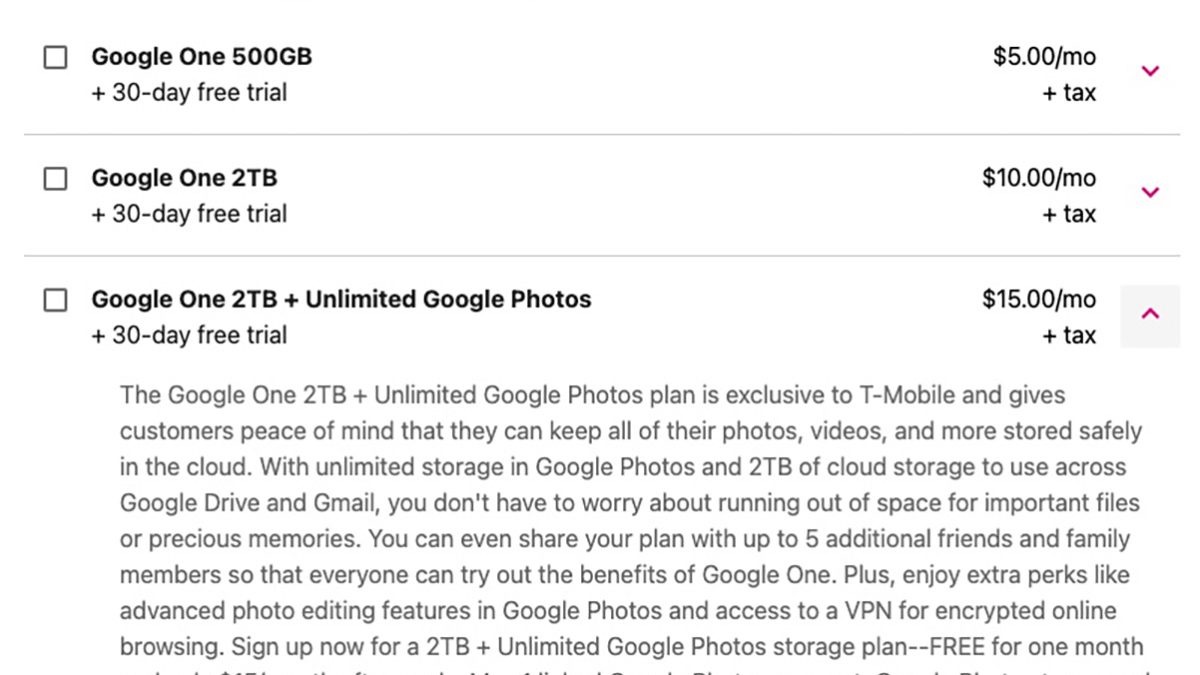Click the free trial text under Google One 2TB

[x=189, y=214]
